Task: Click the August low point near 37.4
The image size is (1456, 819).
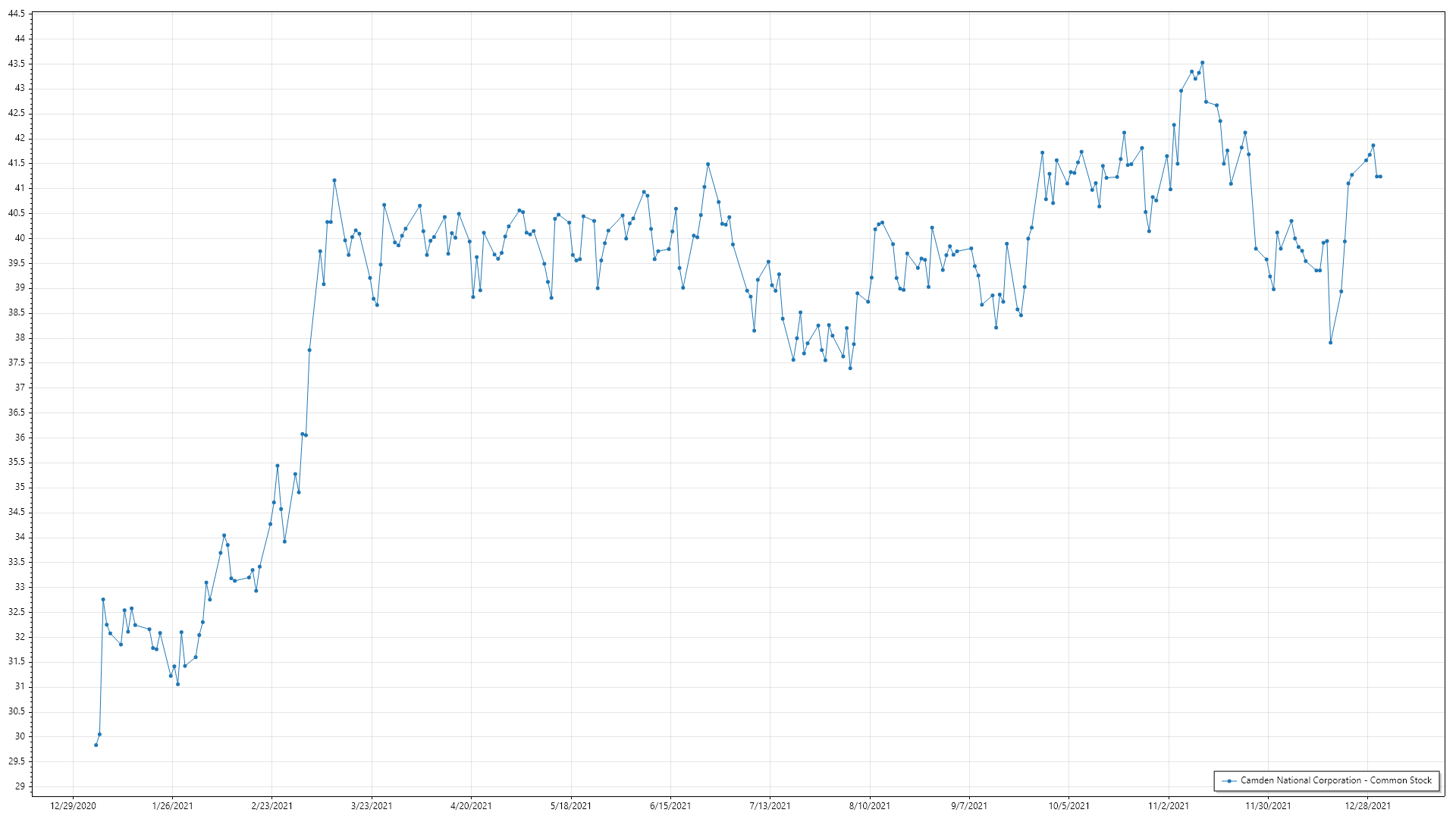Action: [850, 369]
